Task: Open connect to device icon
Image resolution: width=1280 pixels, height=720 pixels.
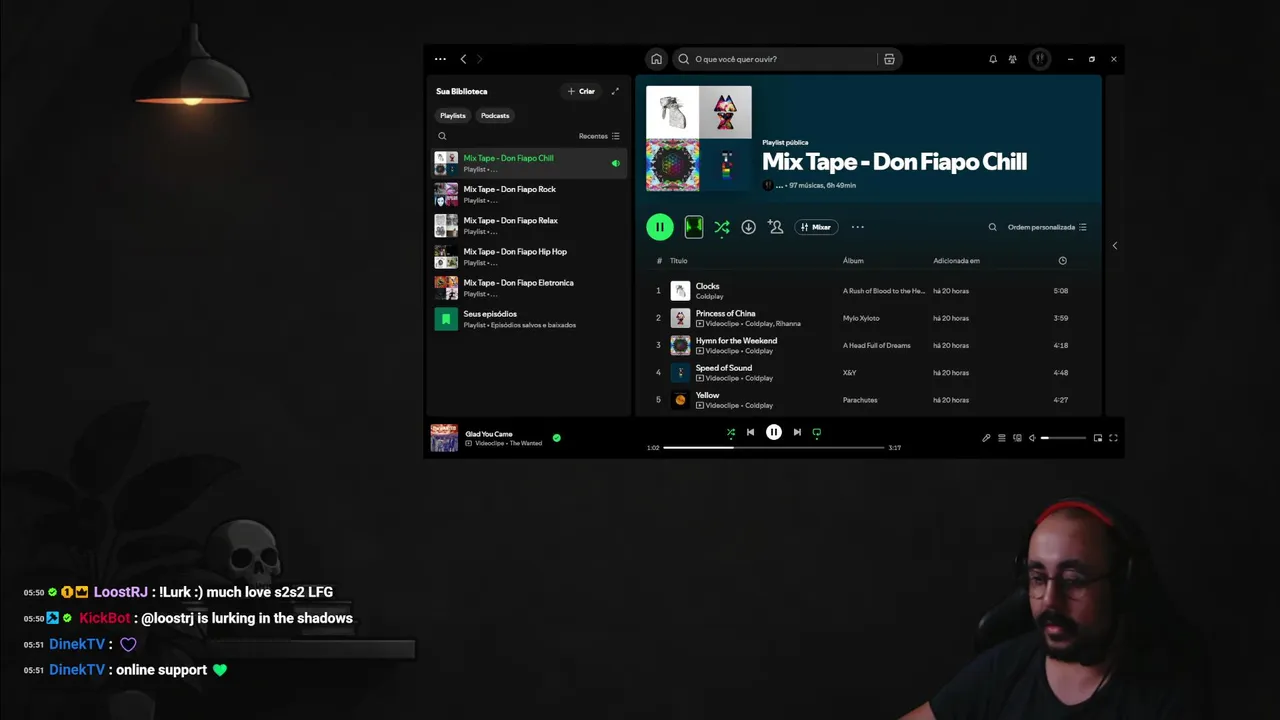Action: point(1017,438)
